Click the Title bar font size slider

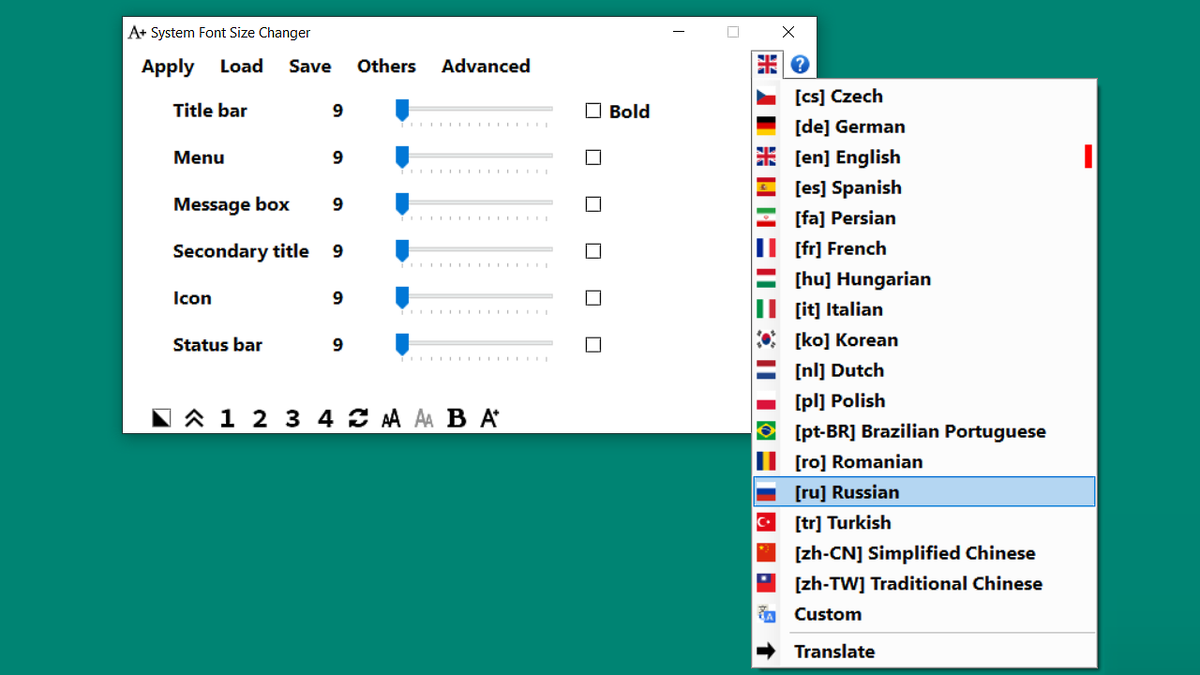tap(474, 111)
